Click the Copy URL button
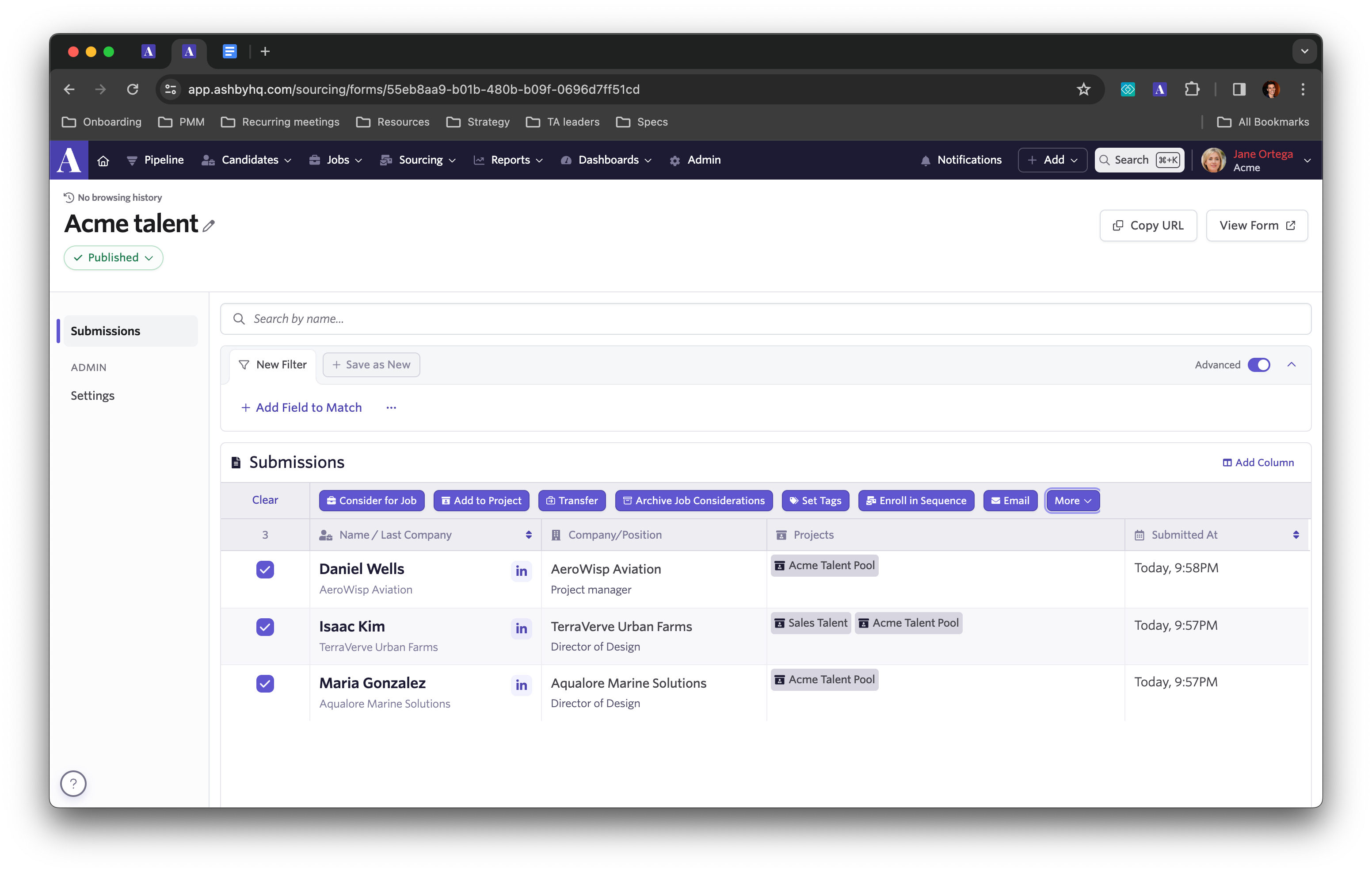 click(x=1148, y=226)
